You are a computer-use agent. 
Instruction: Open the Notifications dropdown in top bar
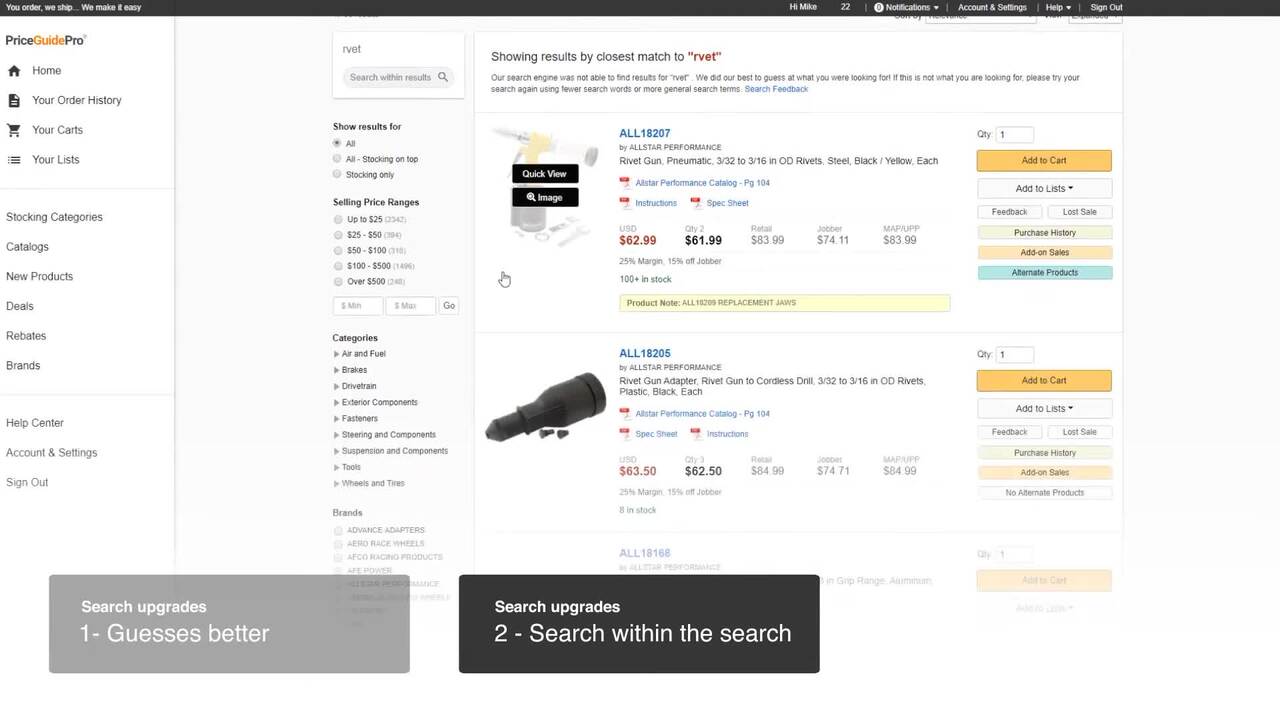907,7
